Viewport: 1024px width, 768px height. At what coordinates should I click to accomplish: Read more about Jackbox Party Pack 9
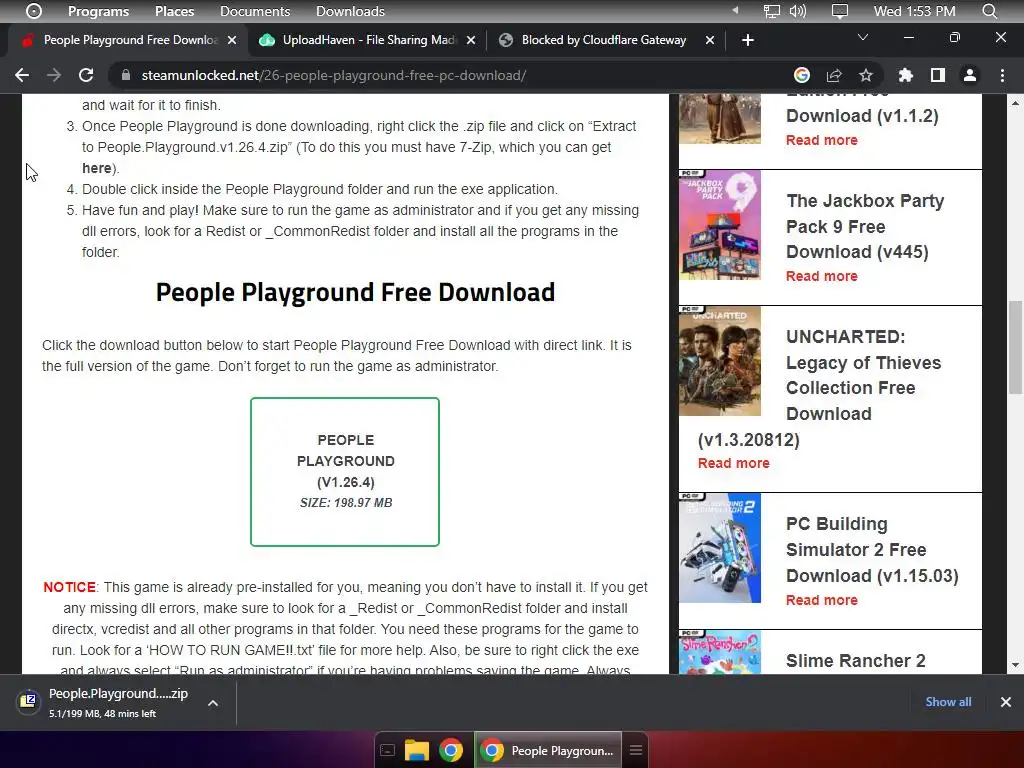click(822, 276)
